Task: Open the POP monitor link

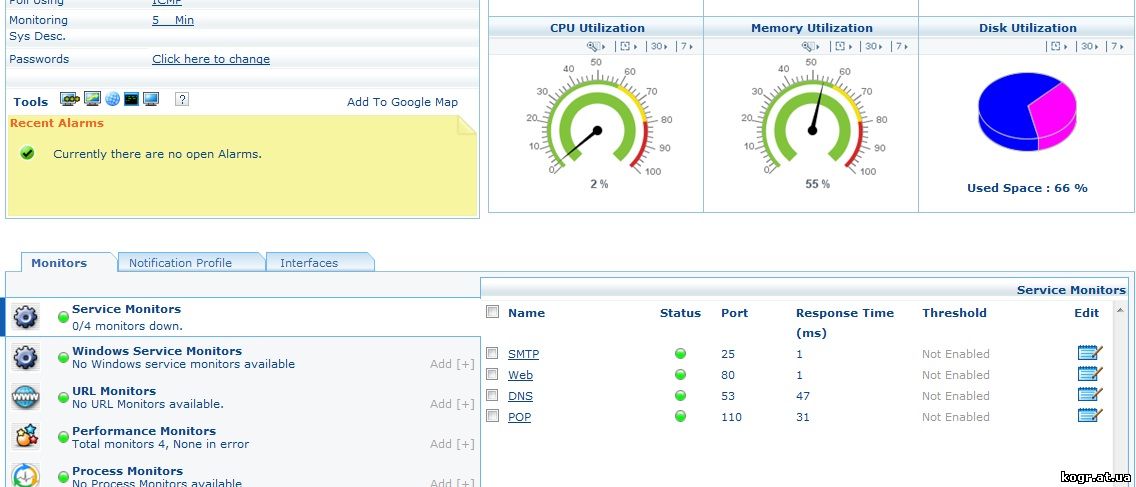Action: tap(519, 417)
